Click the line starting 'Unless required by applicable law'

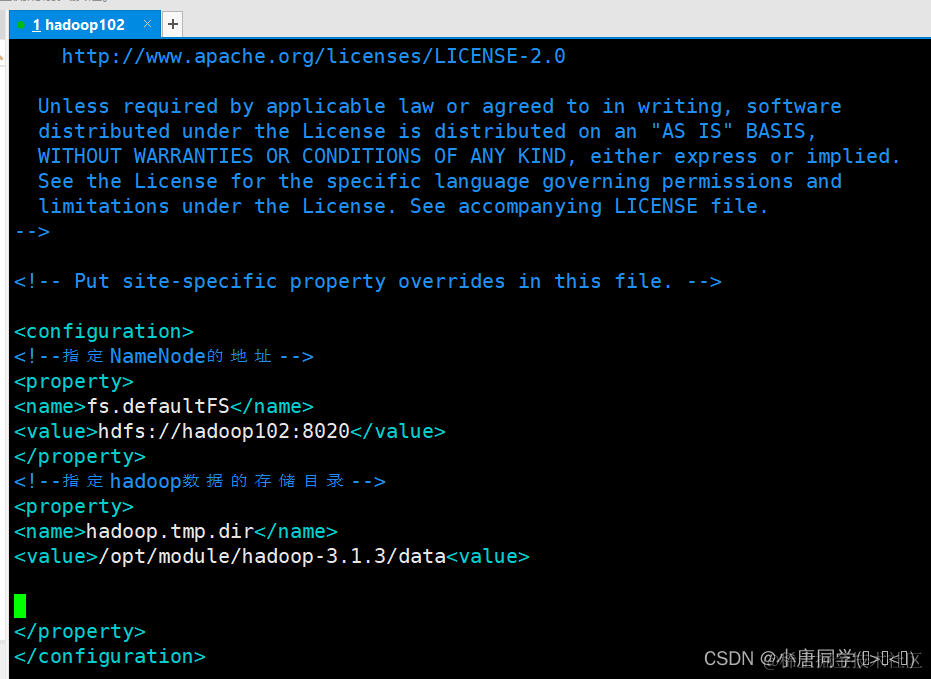click(x=439, y=106)
